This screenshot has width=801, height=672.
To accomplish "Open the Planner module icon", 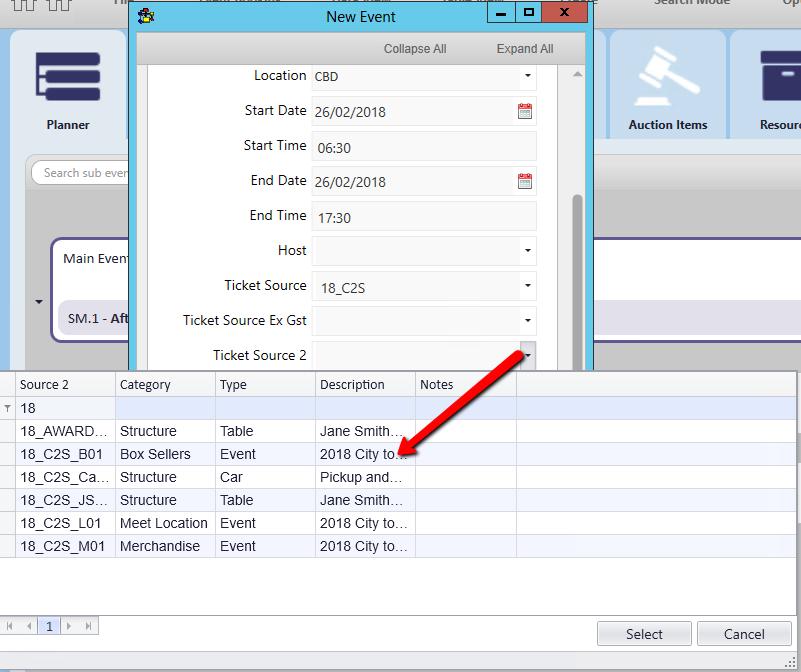I will [67, 80].
